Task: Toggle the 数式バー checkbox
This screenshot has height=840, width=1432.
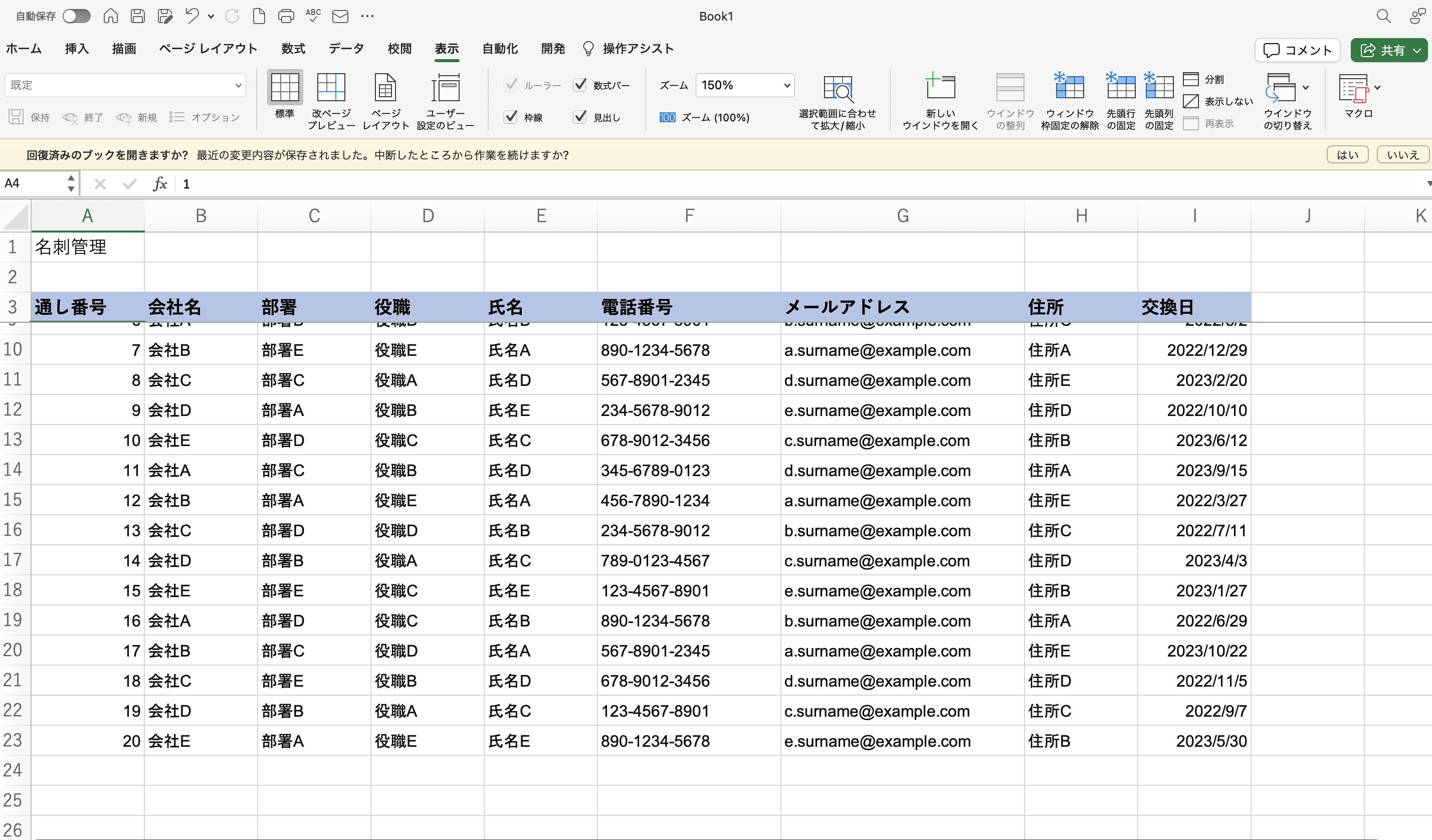Action: tap(579, 85)
